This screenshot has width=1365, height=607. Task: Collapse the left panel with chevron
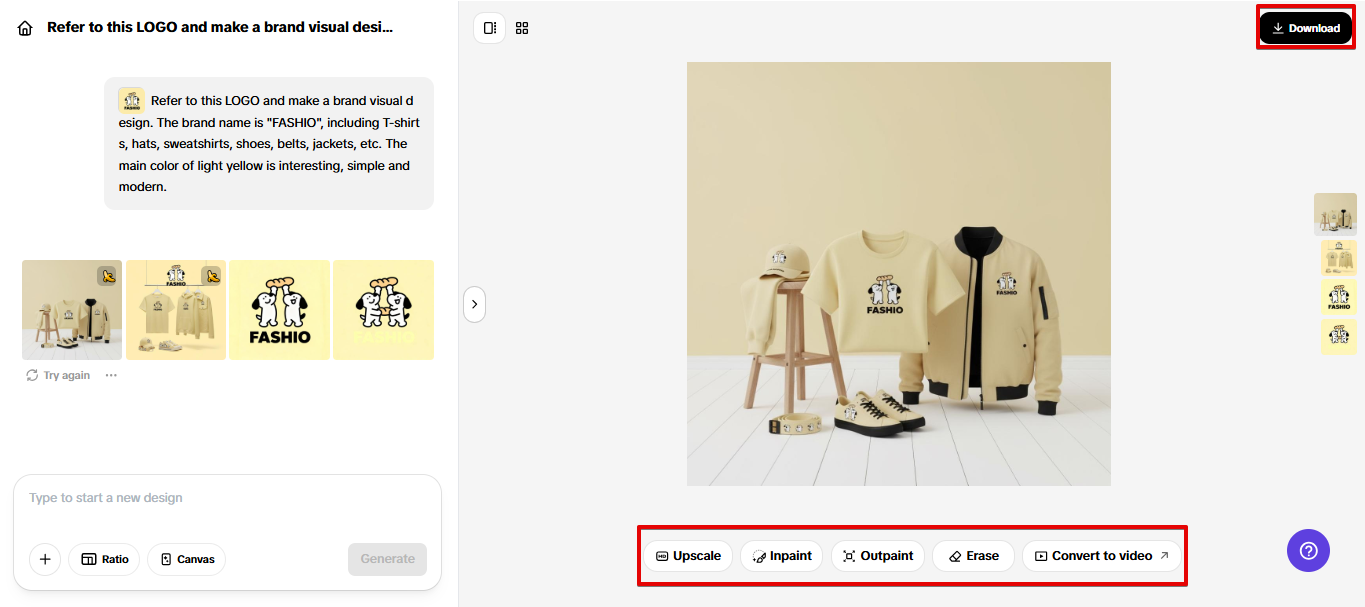point(474,304)
